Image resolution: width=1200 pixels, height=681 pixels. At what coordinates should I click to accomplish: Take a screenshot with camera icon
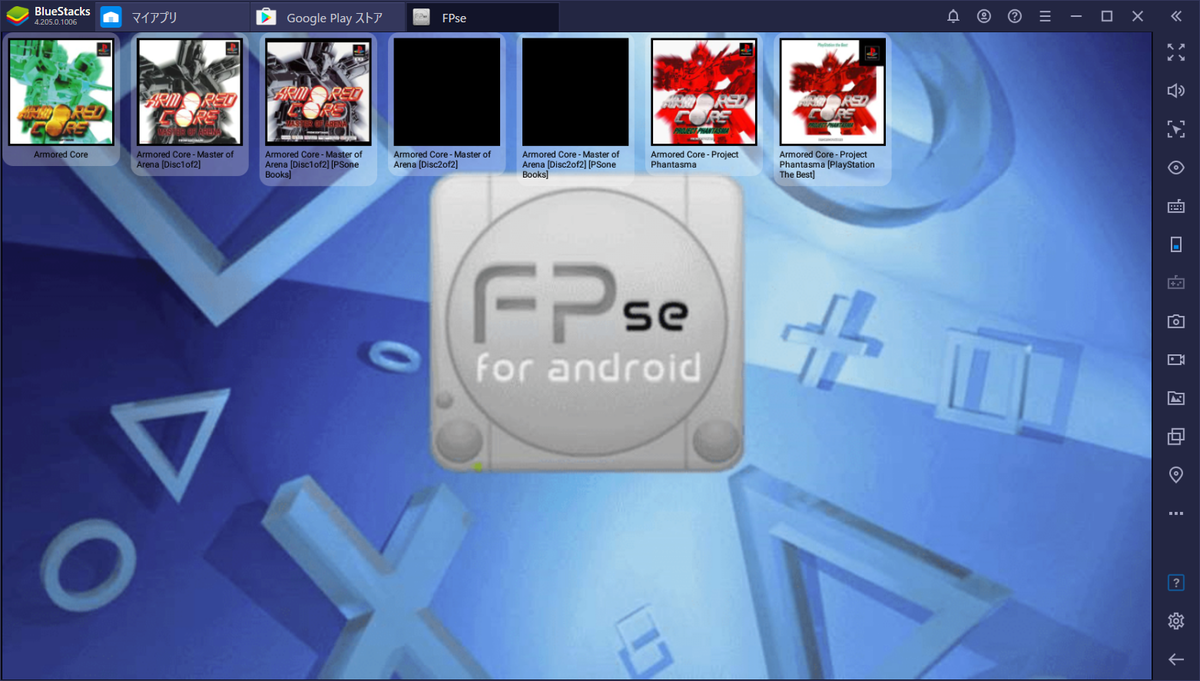1176,321
